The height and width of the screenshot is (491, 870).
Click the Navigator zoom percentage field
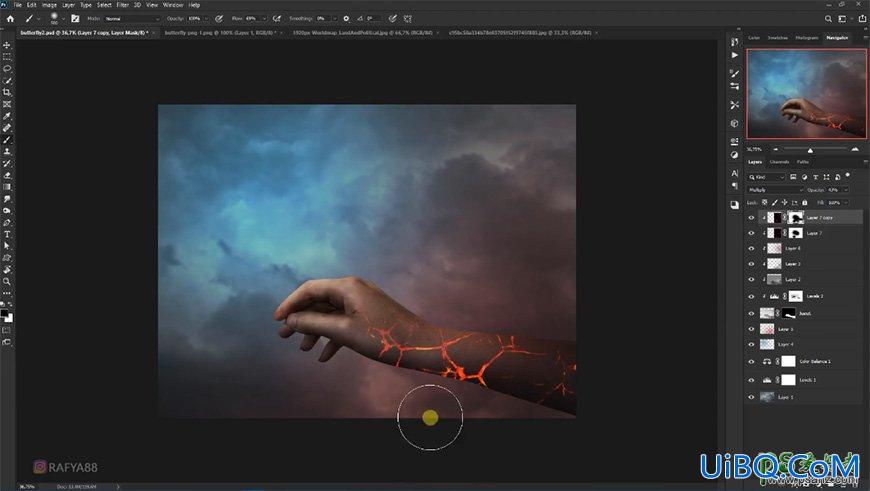coord(754,149)
